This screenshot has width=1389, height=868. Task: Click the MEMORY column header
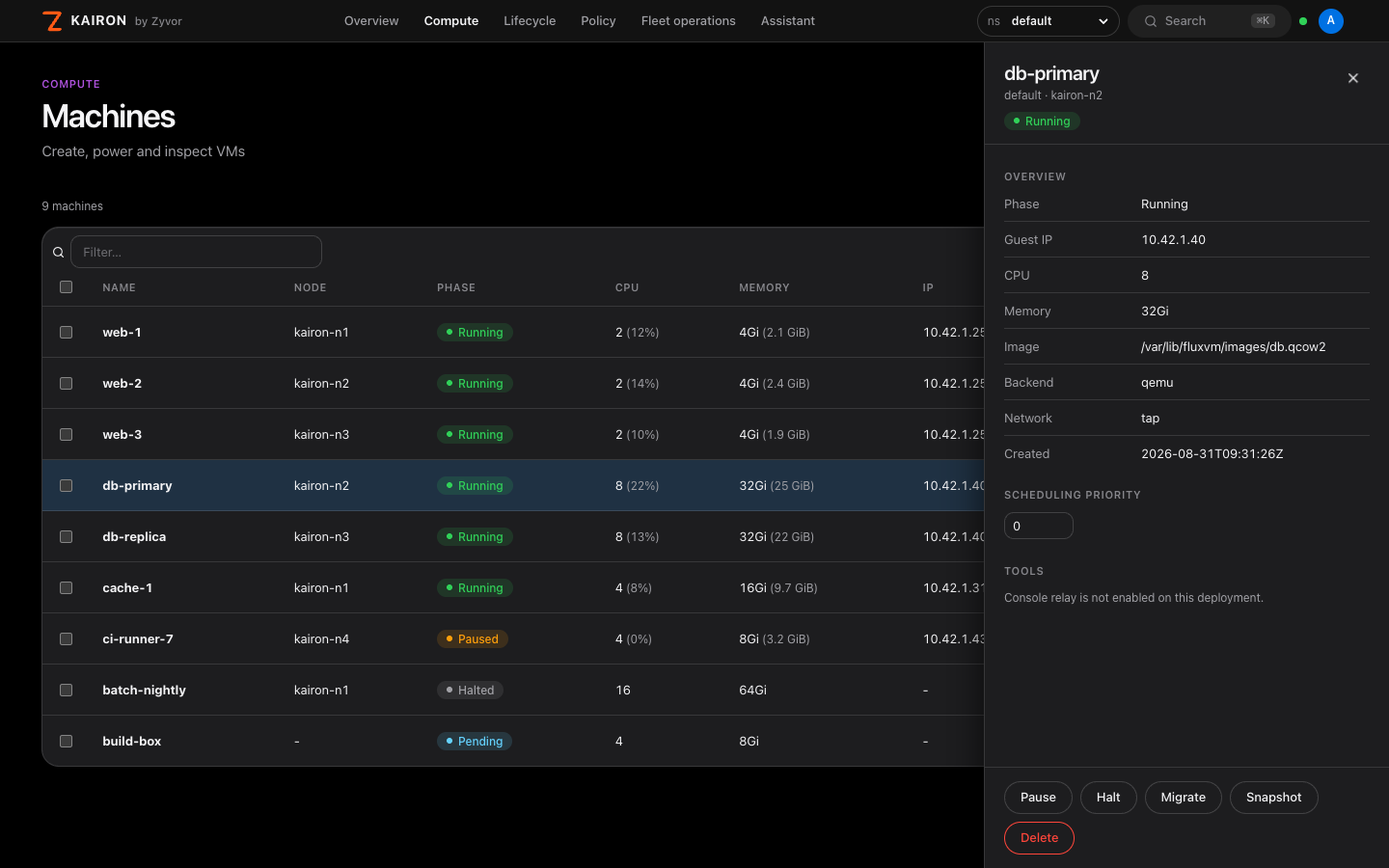764,287
